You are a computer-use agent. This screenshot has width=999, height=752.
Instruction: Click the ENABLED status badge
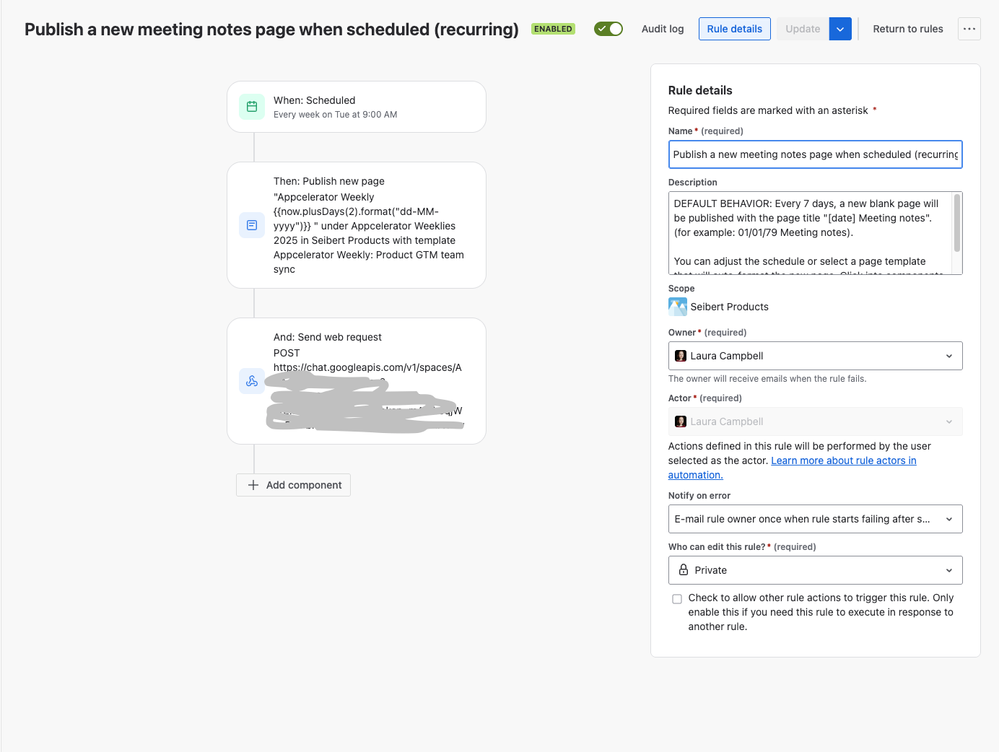click(x=553, y=29)
